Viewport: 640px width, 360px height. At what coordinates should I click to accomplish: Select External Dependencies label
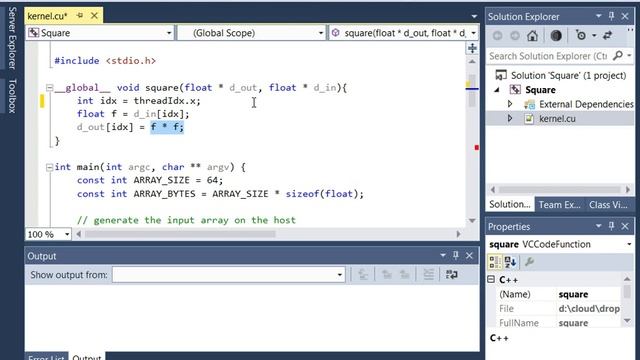pyautogui.click(x=586, y=104)
